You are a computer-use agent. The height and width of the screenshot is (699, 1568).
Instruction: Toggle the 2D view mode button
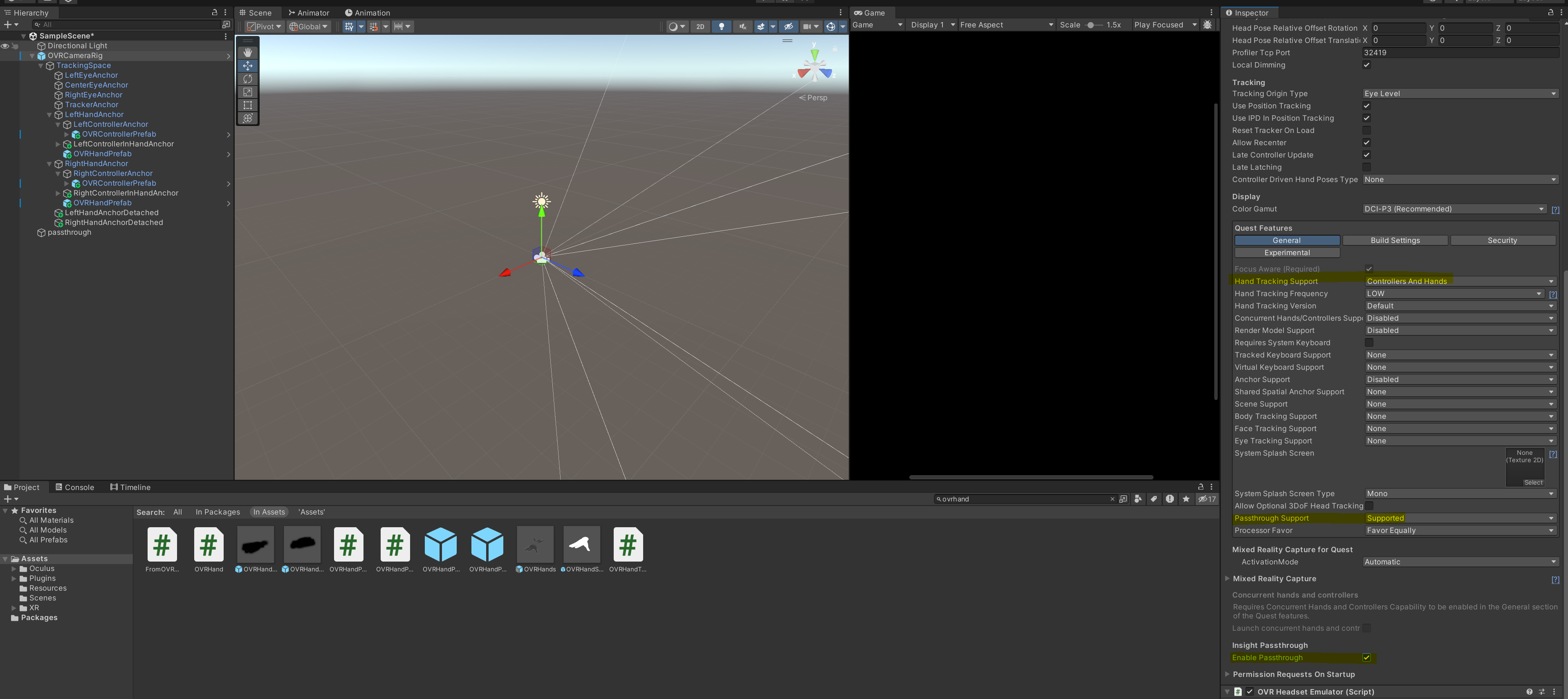pyautogui.click(x=700, y=26)
